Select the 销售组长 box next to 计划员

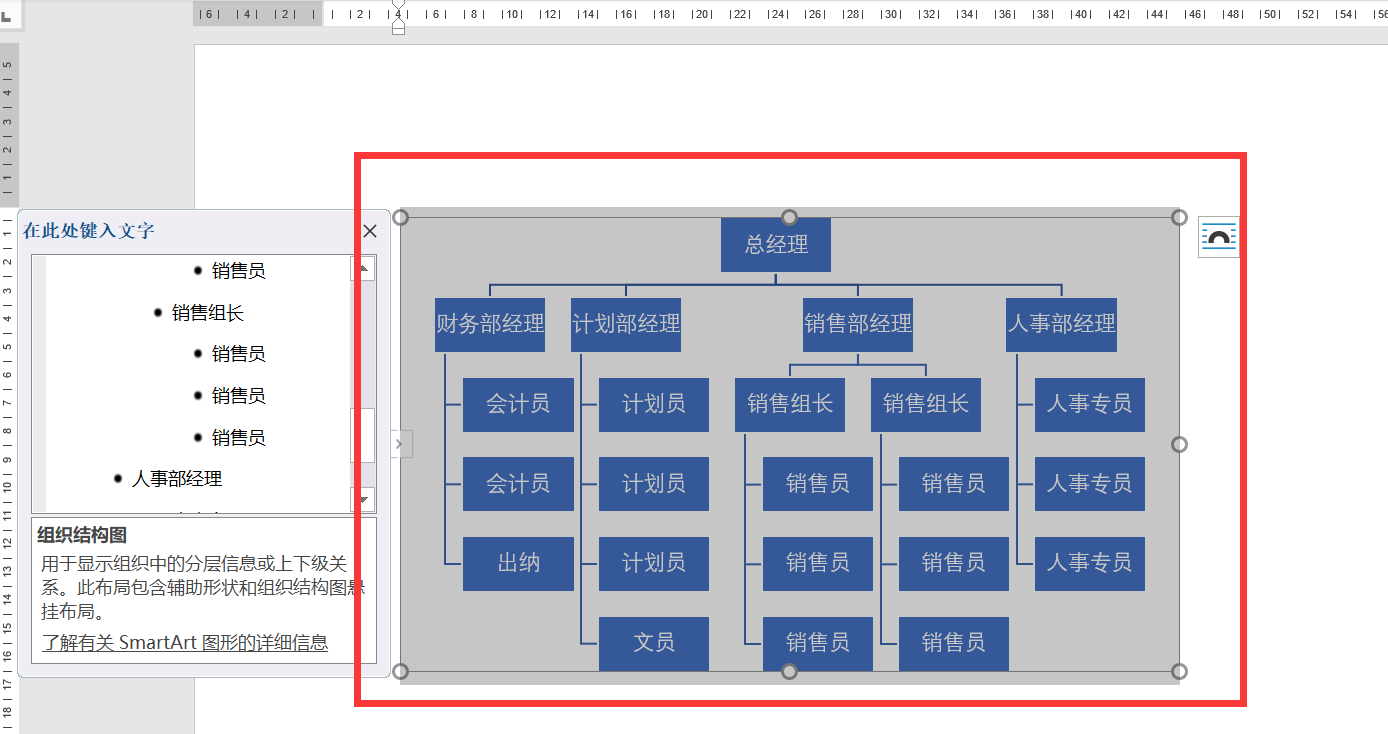point(790,405)
